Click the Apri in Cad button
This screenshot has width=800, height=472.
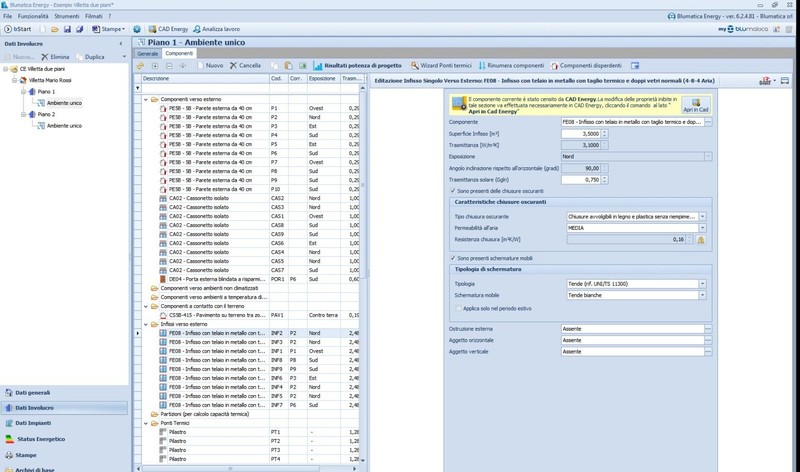click(696, 105)
